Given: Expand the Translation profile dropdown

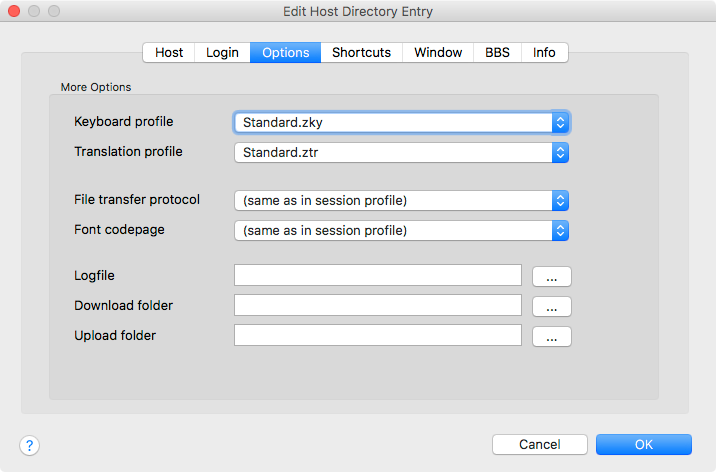Looking at the screenshot, I should 401,153.
